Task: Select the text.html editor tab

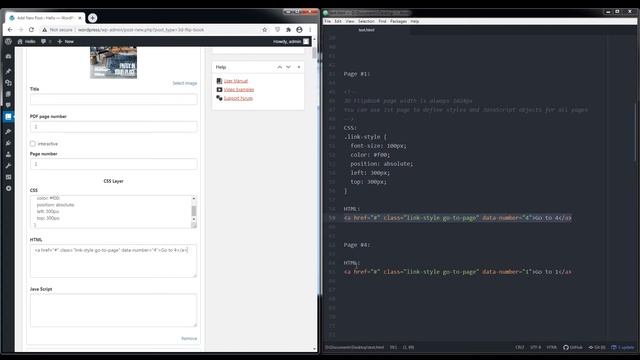Action: [366, 30]
